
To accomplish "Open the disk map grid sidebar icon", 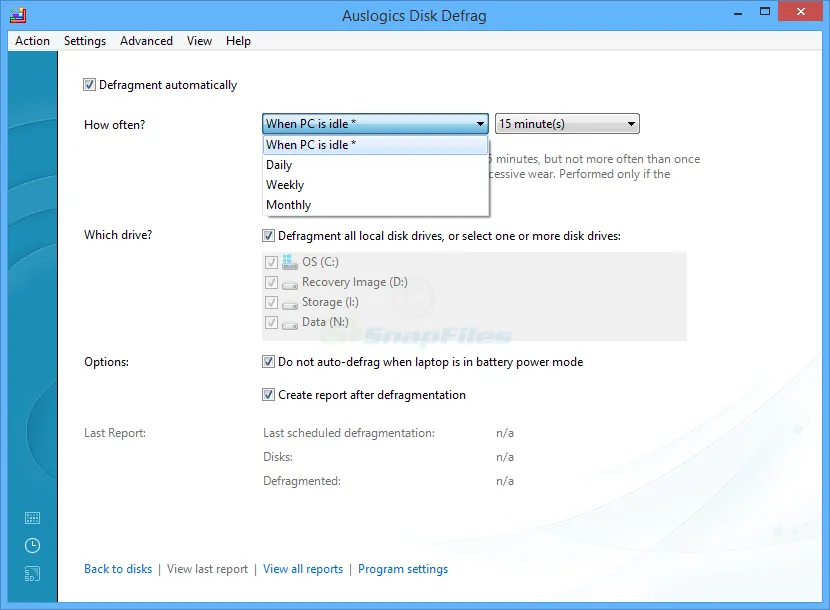I will click(x=32, y=518).
